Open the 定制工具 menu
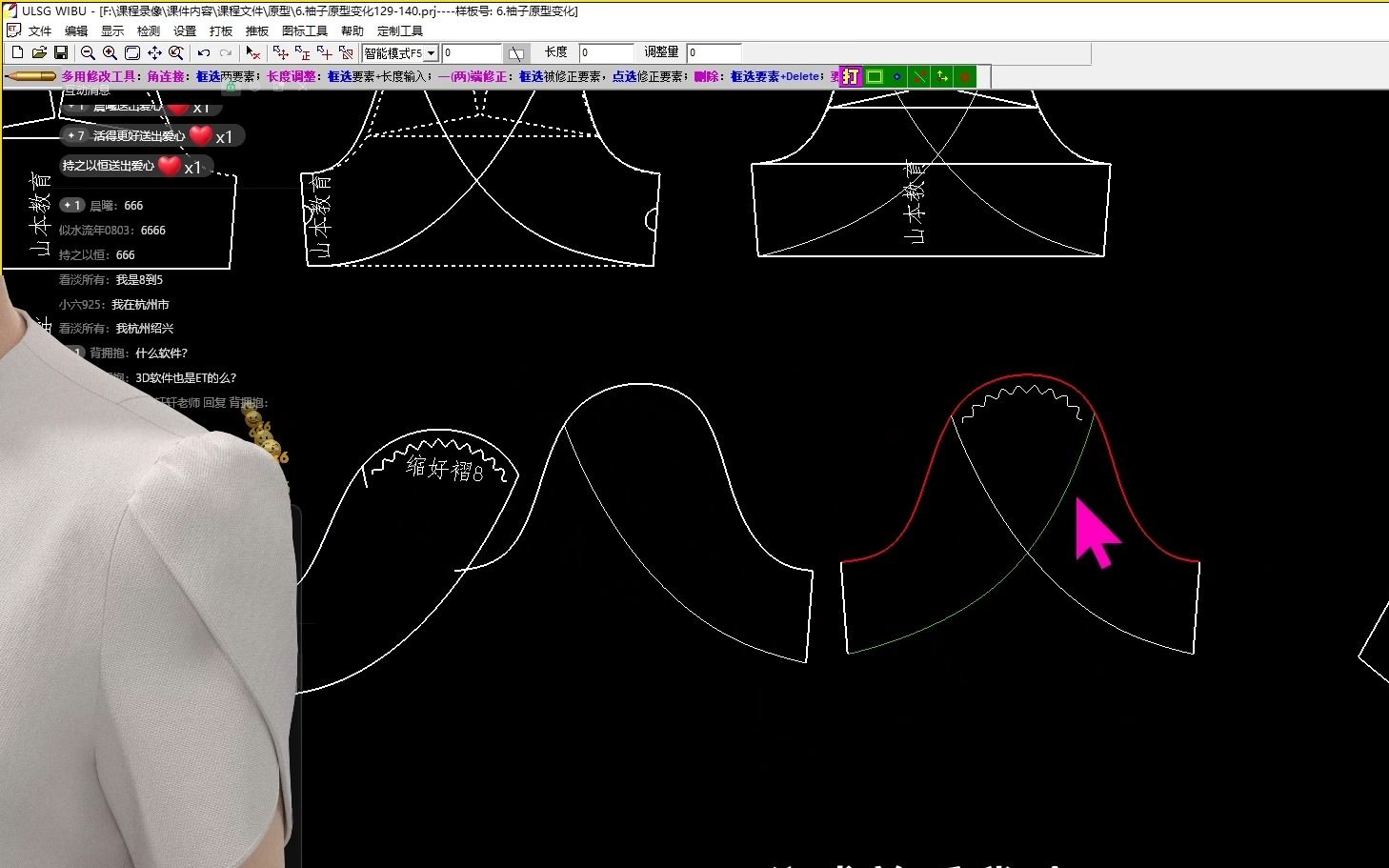 click(400, 30)
